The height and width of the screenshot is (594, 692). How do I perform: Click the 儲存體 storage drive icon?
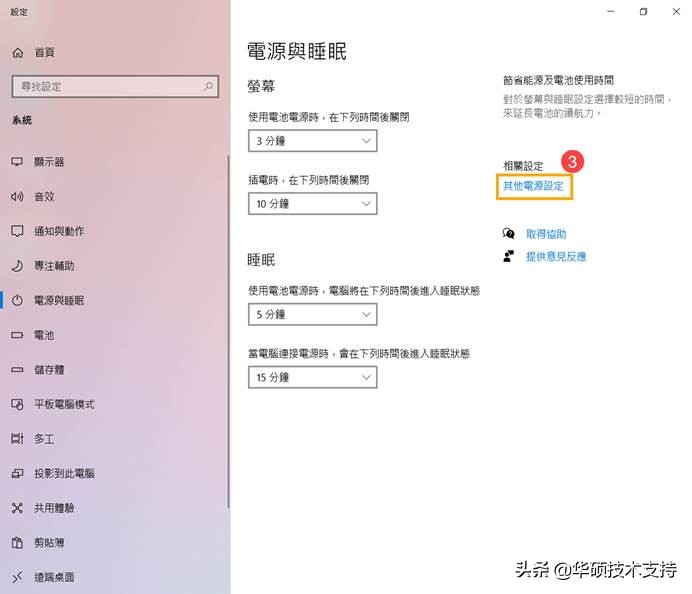(x=17, y=369)
